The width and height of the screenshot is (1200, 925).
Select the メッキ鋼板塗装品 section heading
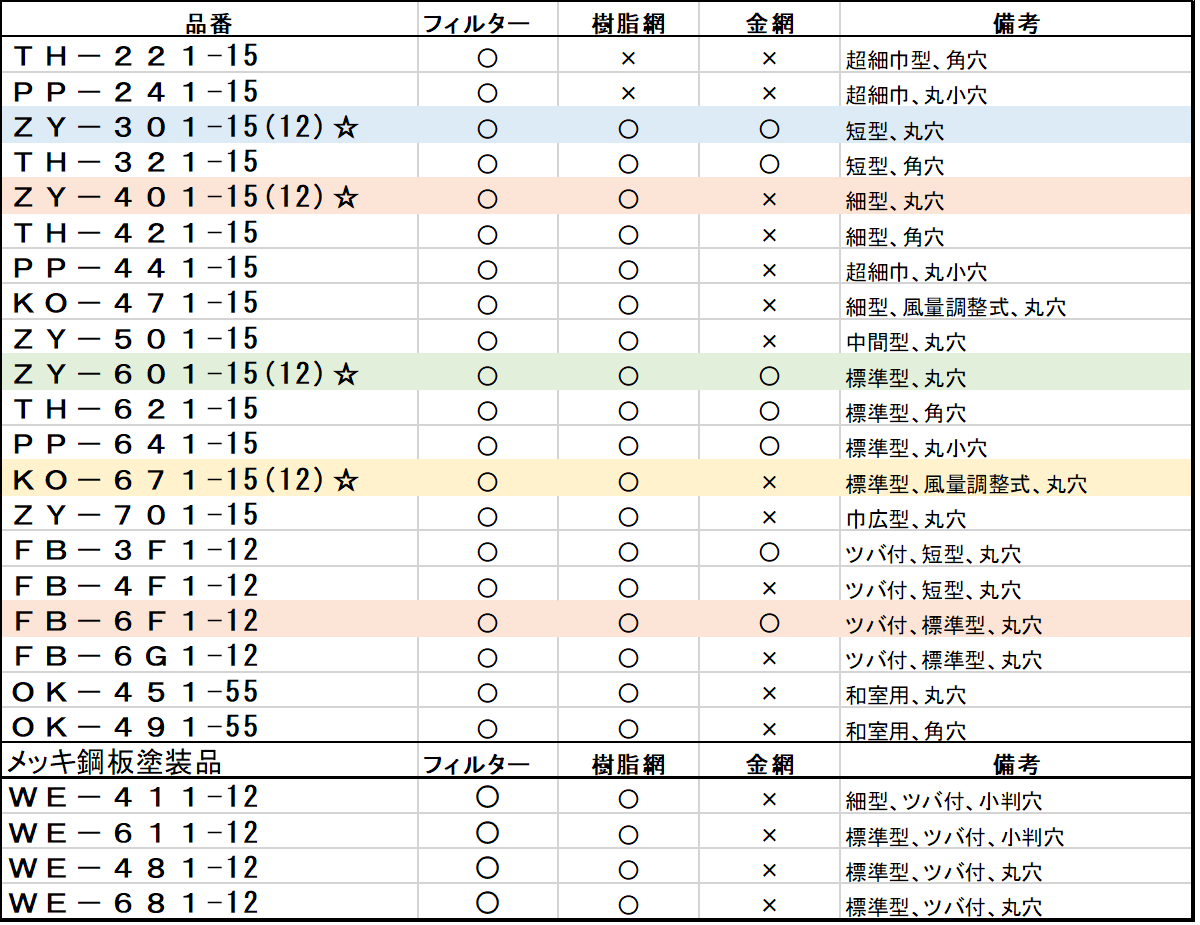pyautogui.click(x=115, y=763)
